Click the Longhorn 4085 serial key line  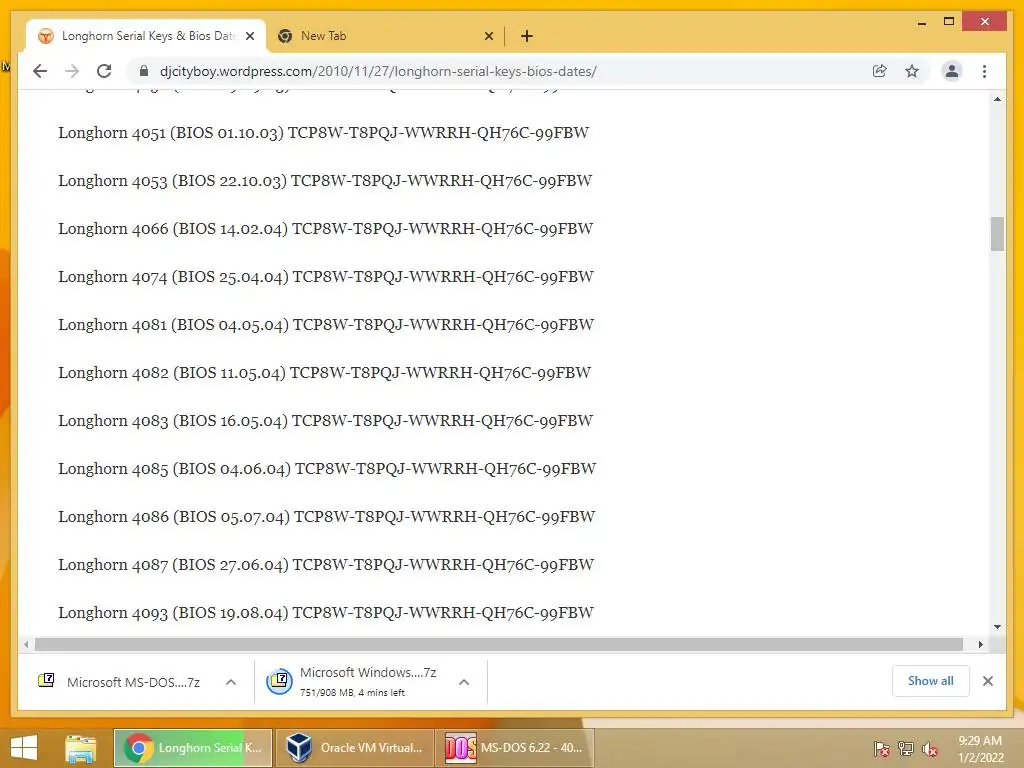click(327, 469)
